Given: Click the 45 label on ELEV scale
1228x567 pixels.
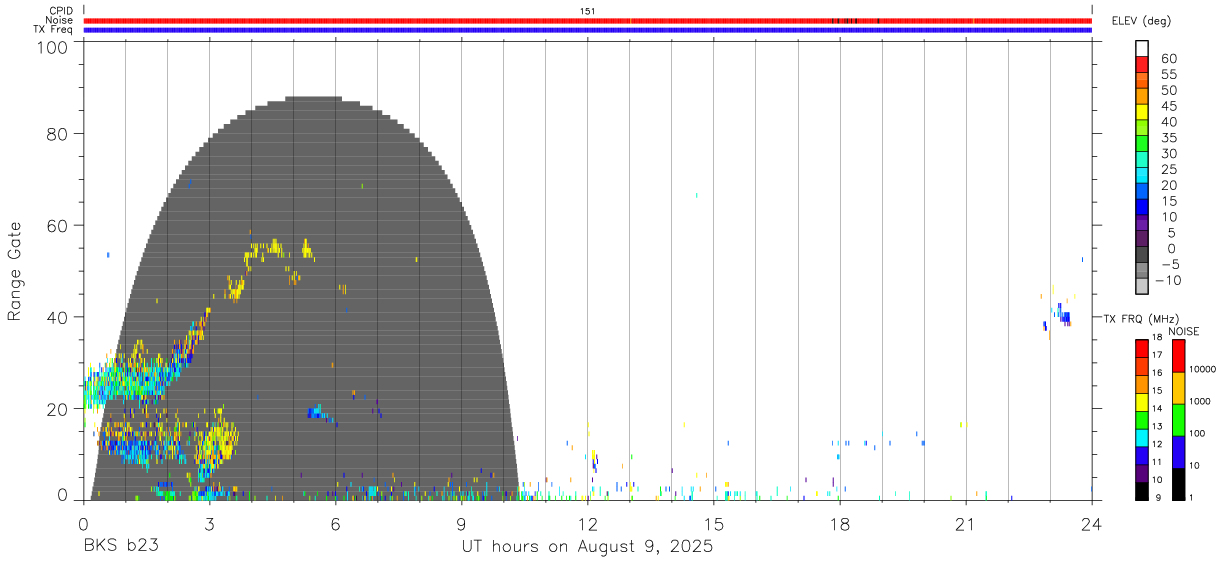Looking at the screenshot, I should [1167, 106].
